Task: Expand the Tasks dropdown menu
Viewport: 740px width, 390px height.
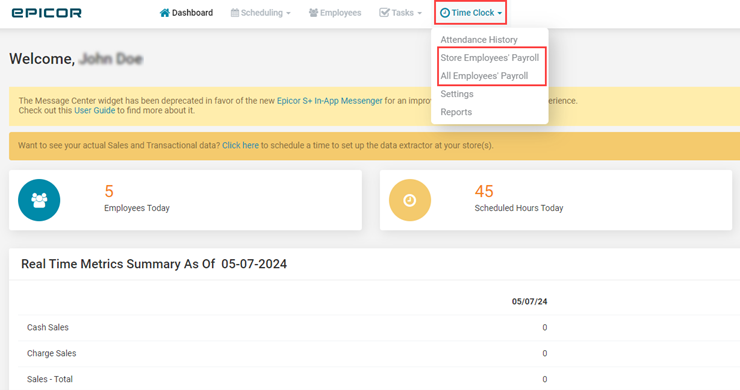Action: pos(401,13)
